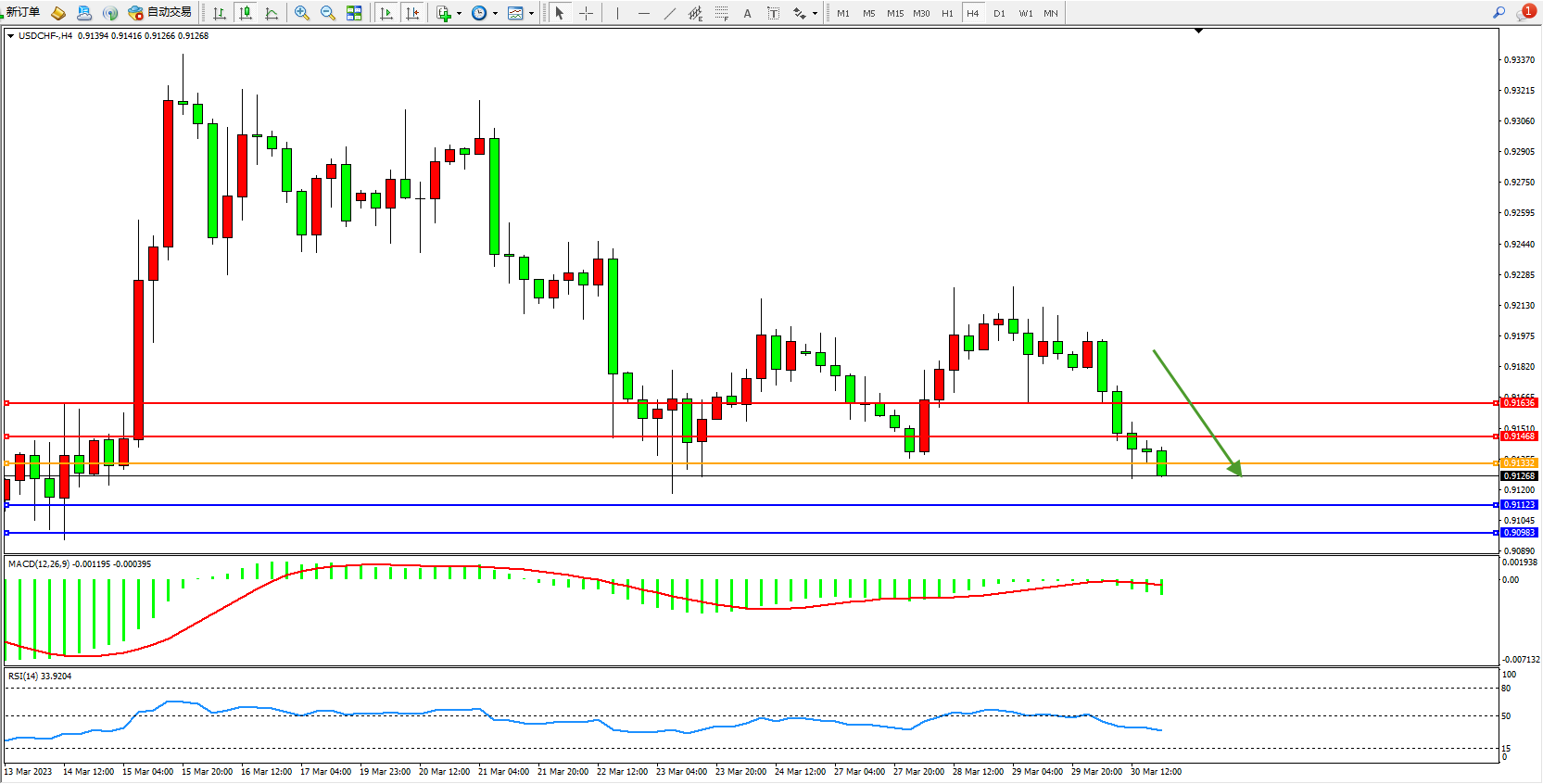This screenshot has height=784, width=1543.
Task: Choose the text label tool
Action: click(x=747, y=13)
